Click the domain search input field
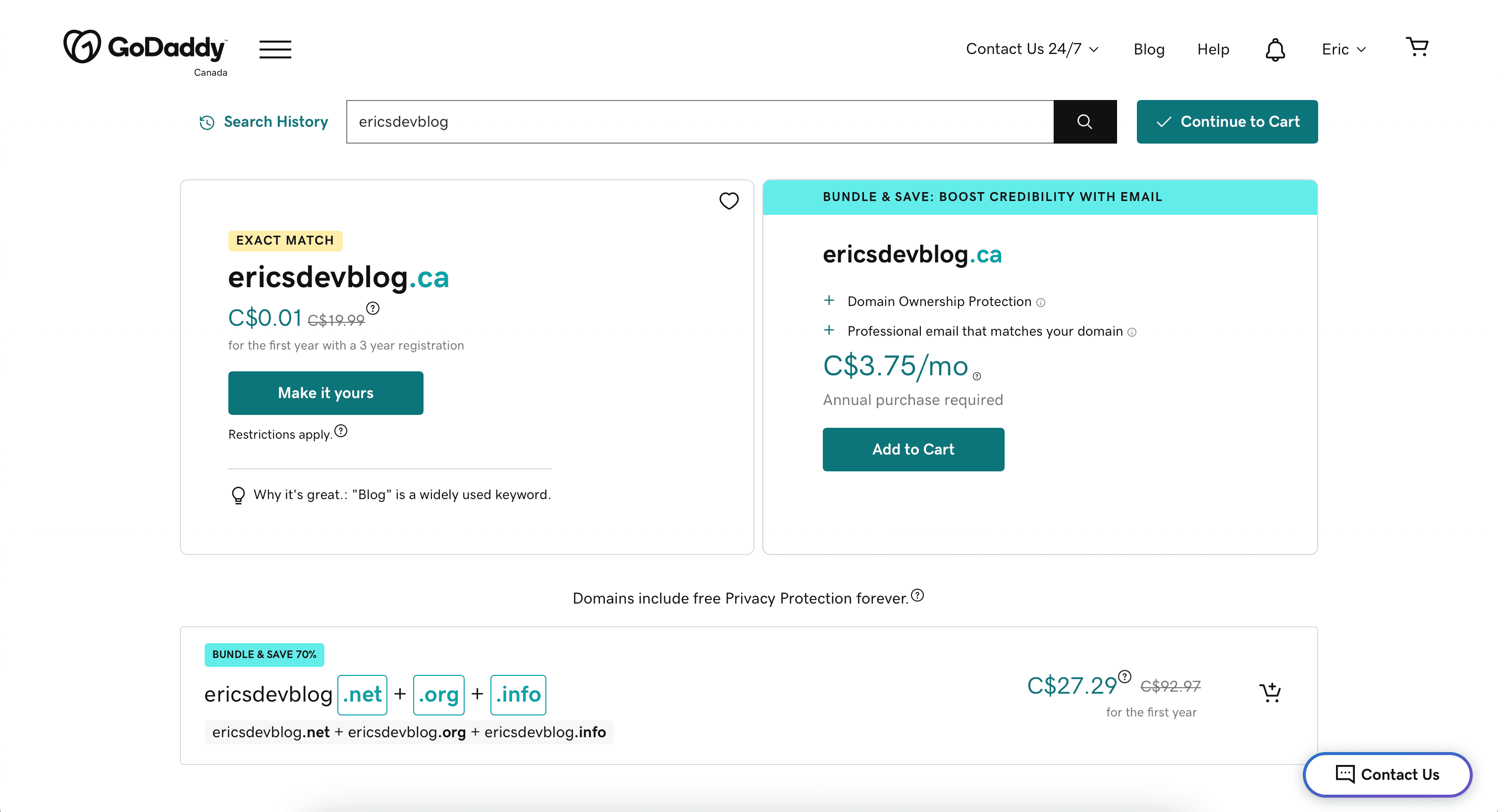The image size is (1498, 812). pyautogui.click(x=699, y=121)
